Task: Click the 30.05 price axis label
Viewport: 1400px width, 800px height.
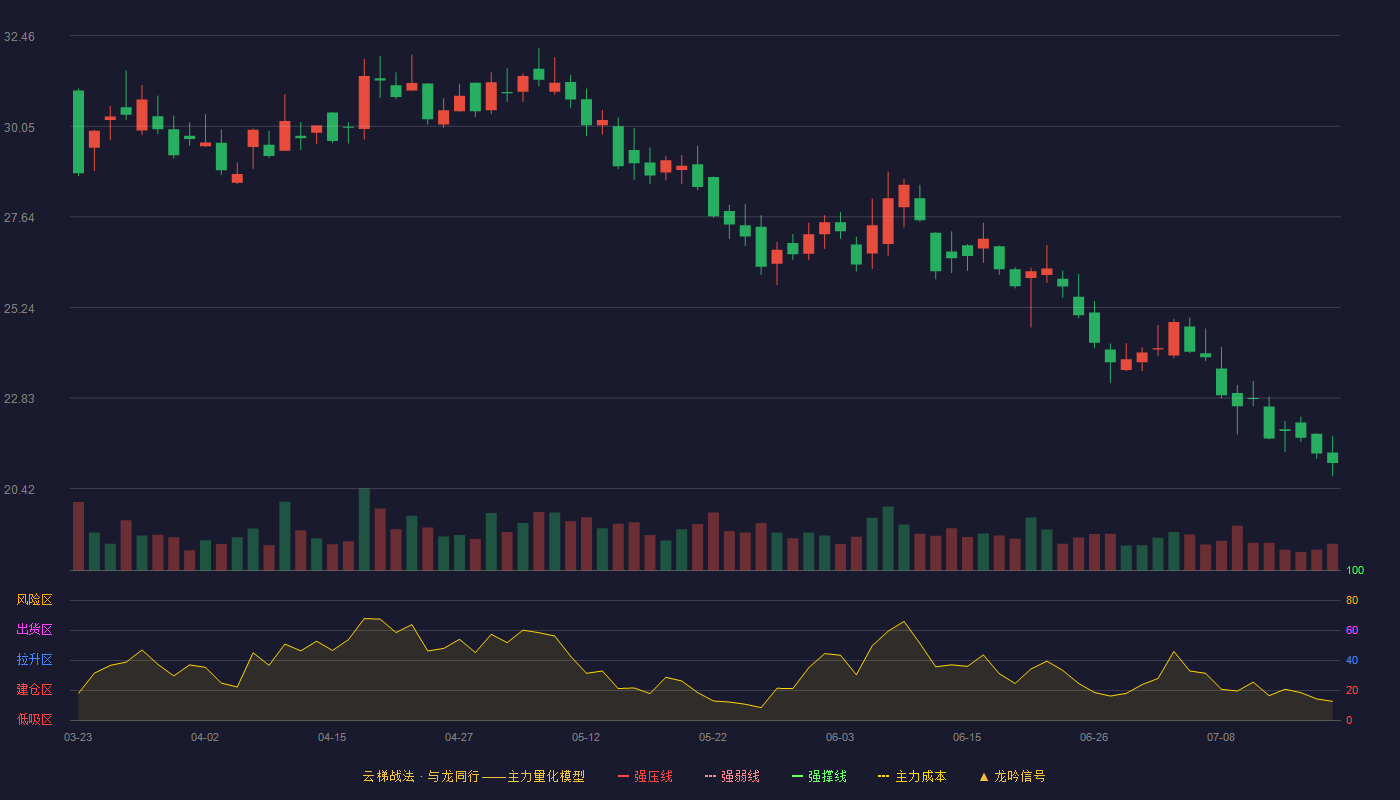Action: click(19, 128)
